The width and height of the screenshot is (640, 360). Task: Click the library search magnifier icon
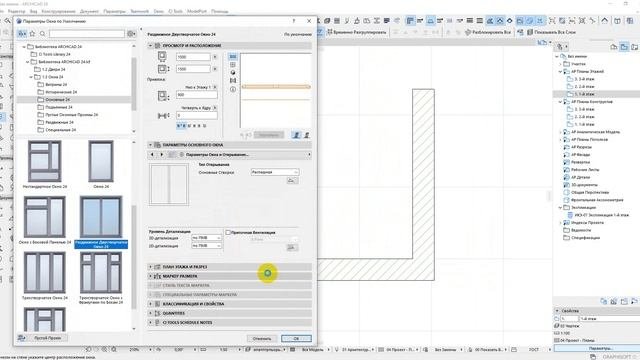click(42, 34)
